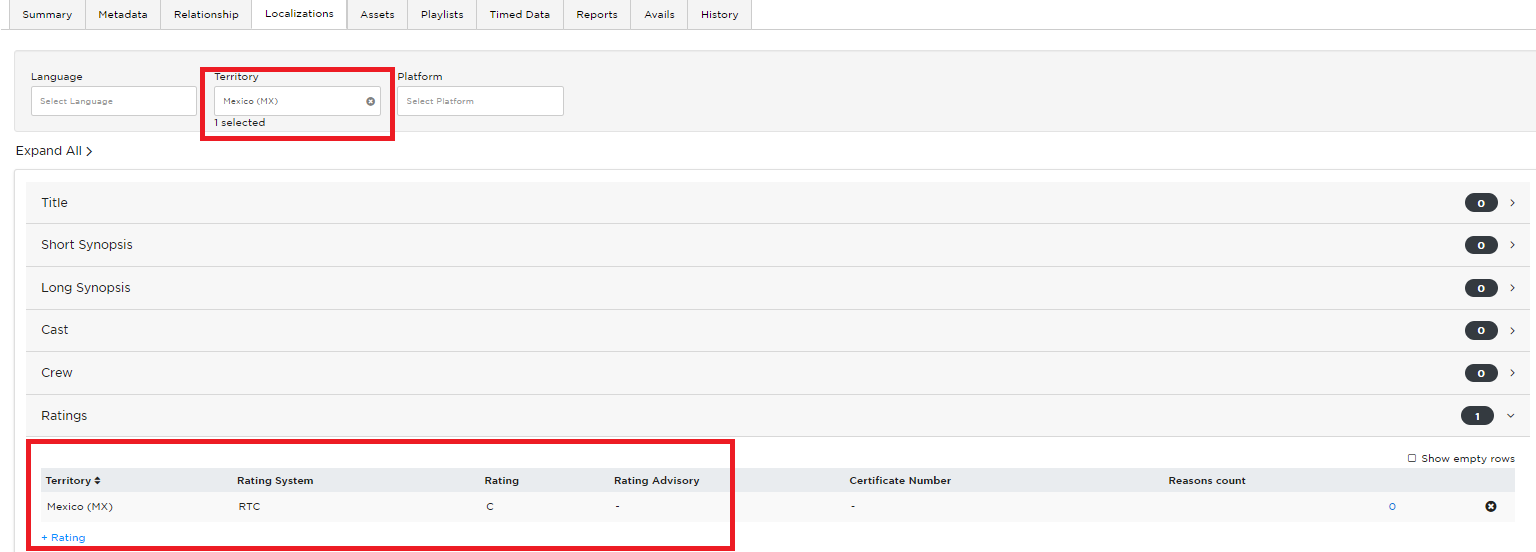Click the Reasons count column header
Viewport: 1536px width, 552px height.
pos(1207,481)
